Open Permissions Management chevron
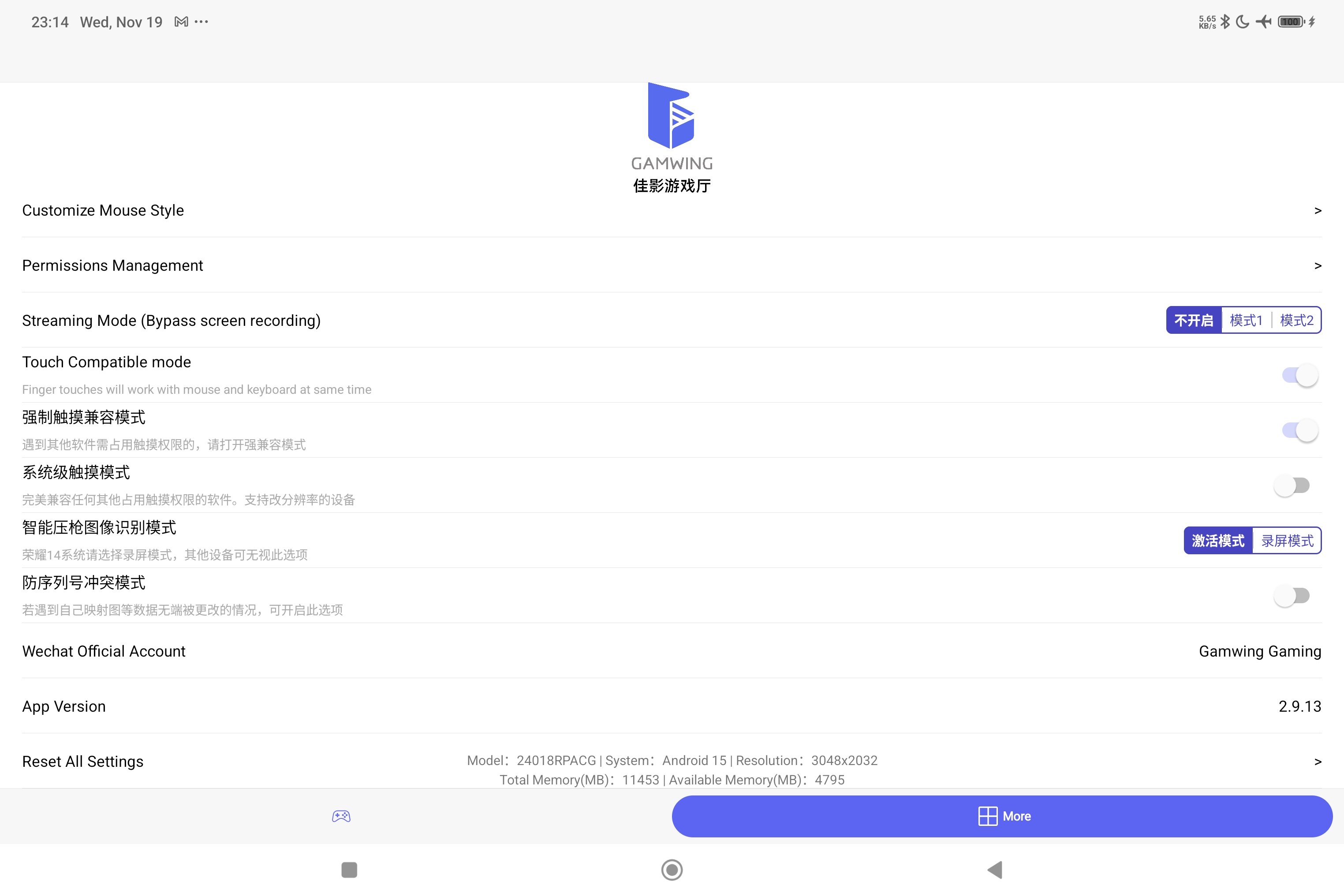The image size is (1344, 896). point(1318,266)
